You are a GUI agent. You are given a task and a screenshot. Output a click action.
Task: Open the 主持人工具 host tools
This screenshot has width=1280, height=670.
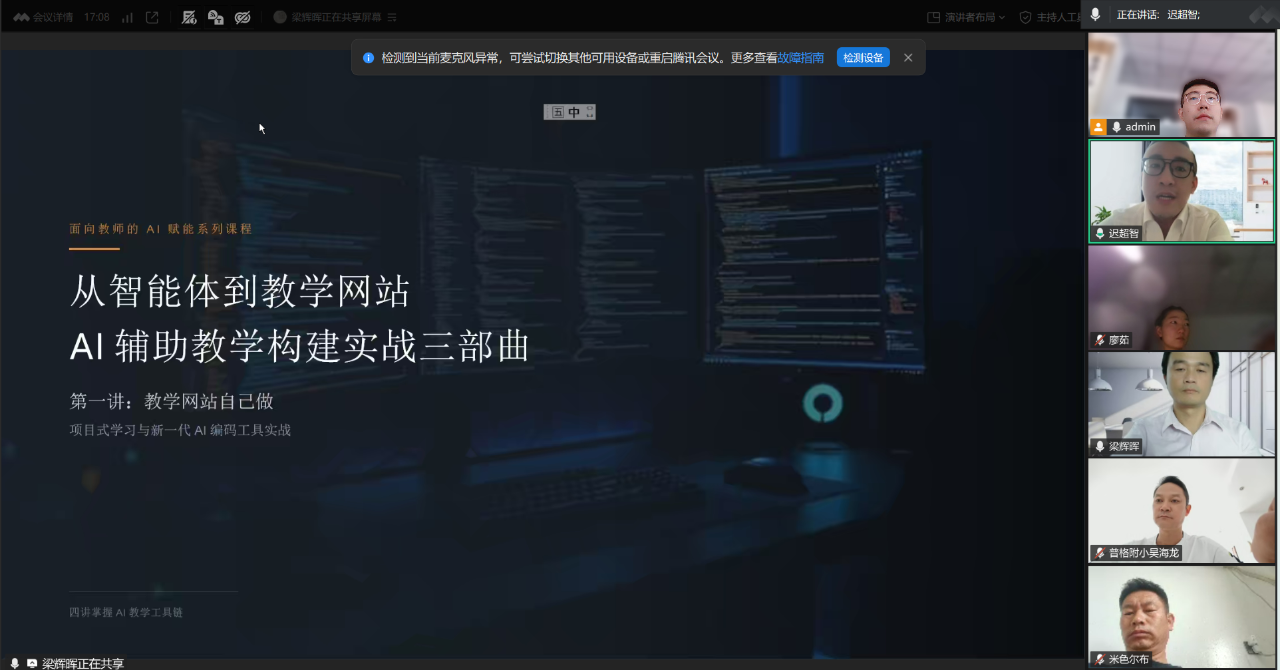(1050, 17)
